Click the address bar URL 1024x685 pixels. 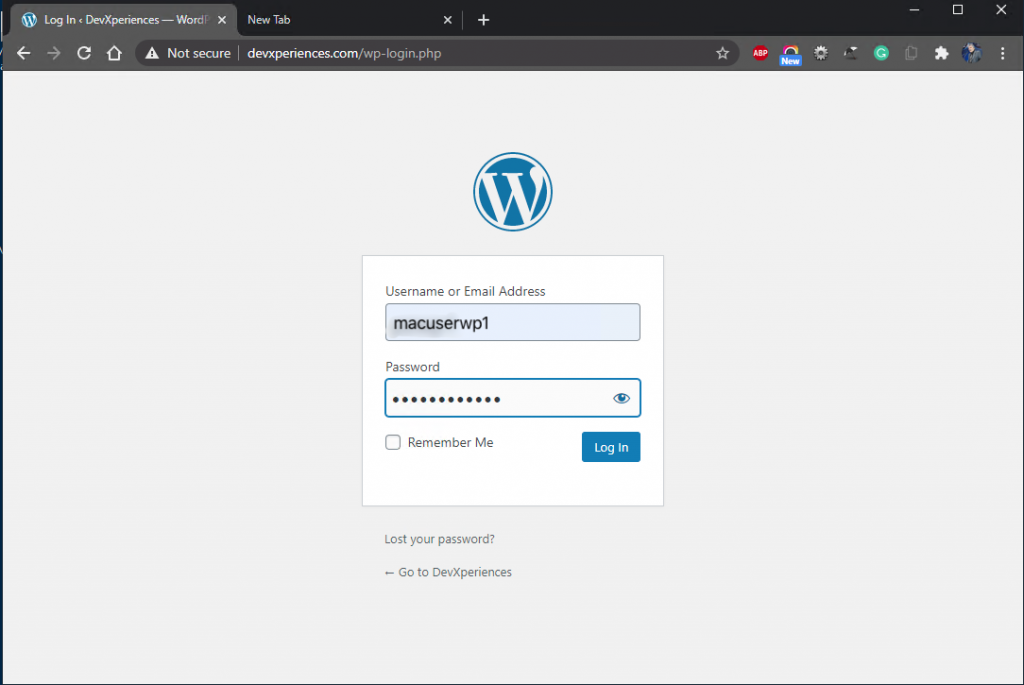344,53
